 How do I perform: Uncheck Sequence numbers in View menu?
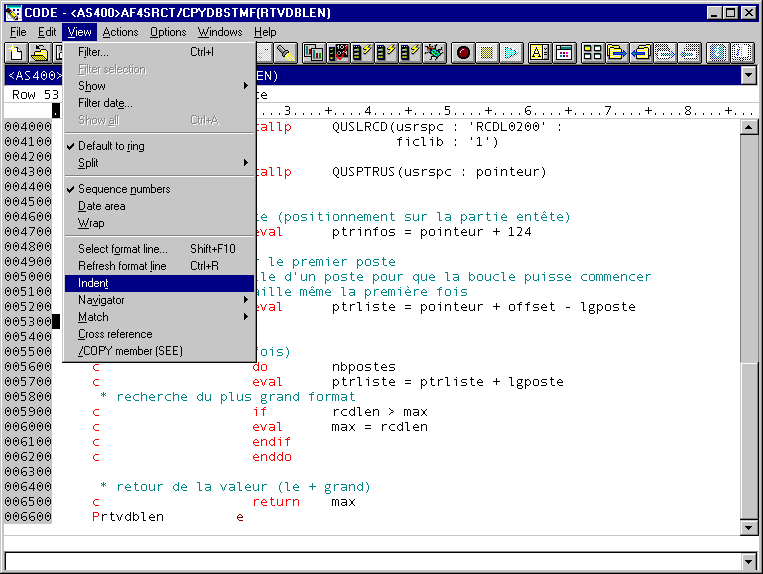[x=124, y=189]
